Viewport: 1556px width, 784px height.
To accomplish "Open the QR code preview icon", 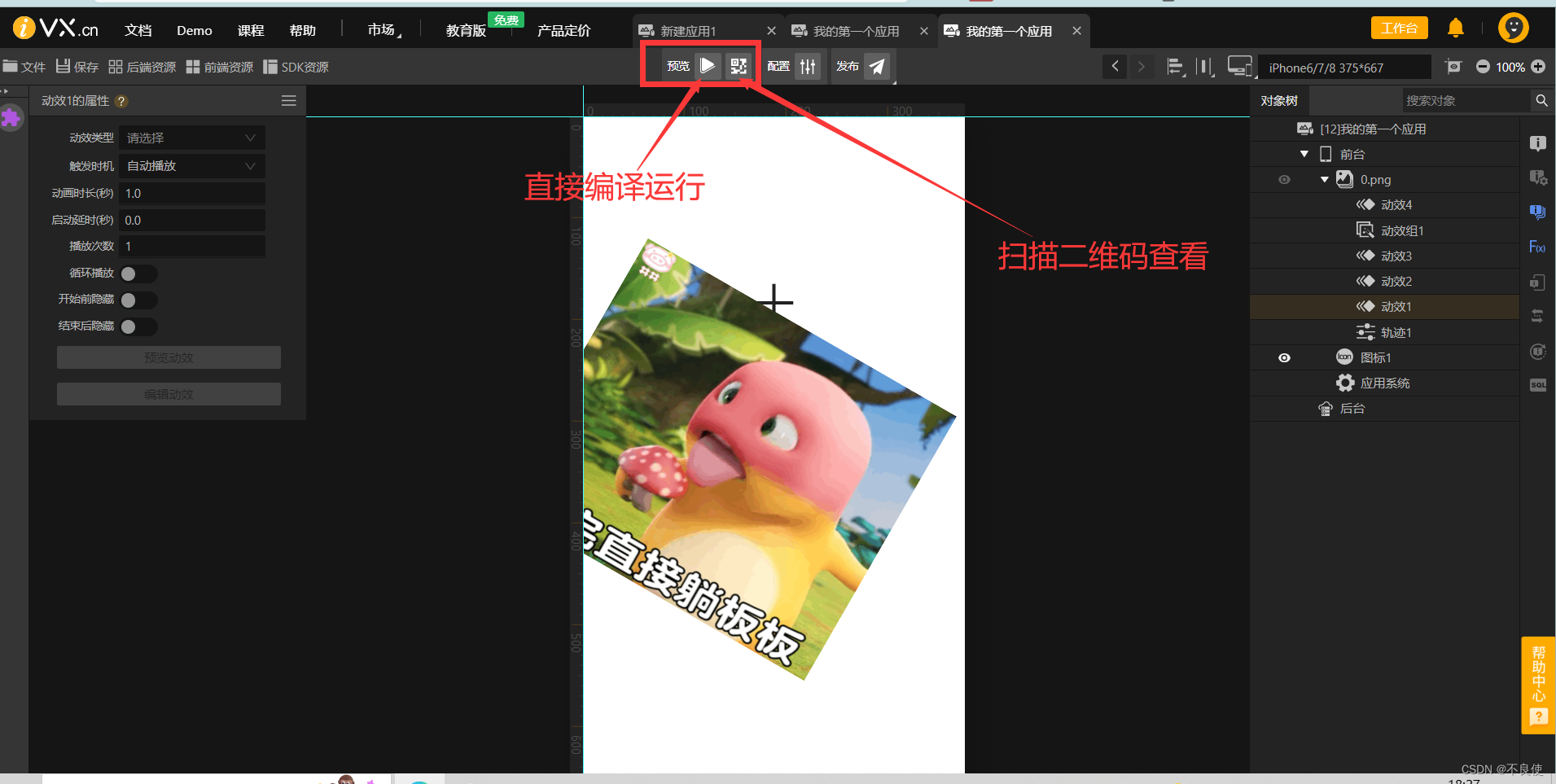I will [x=739, y=66].
